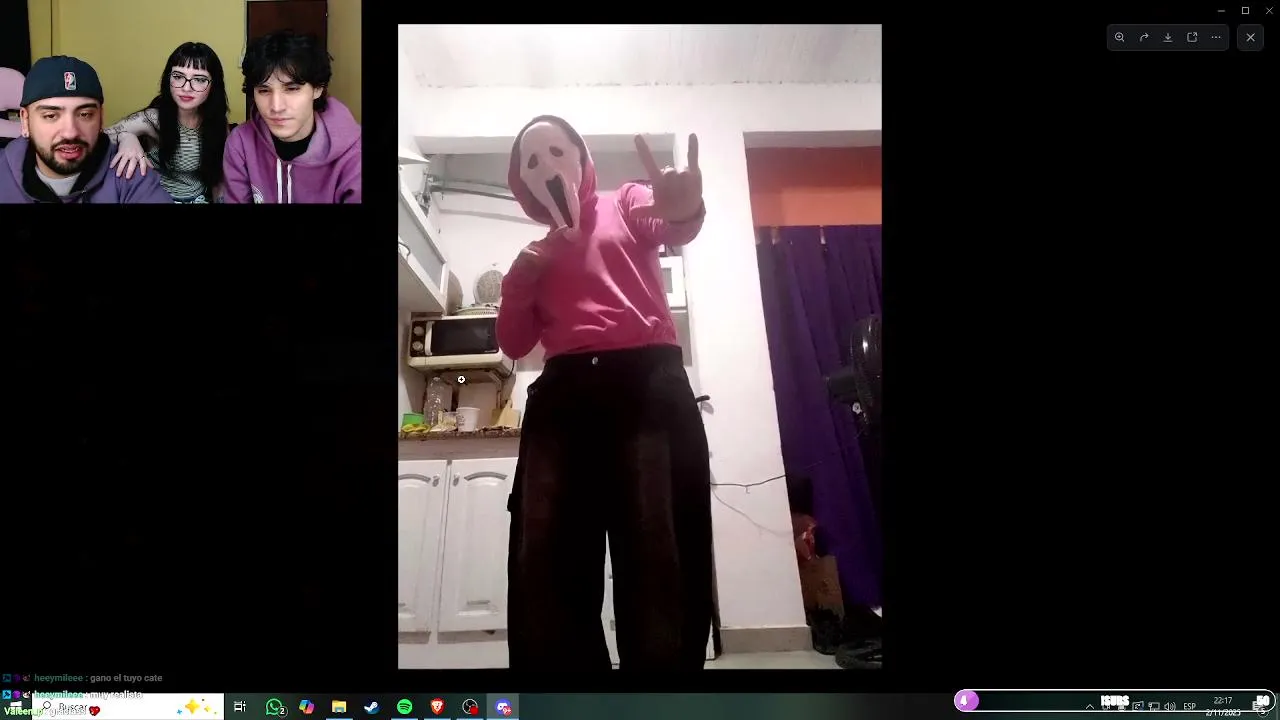Zoom the image with the magnifier icon
Screen dimensions: 1280x720
tap(1120, 37)
